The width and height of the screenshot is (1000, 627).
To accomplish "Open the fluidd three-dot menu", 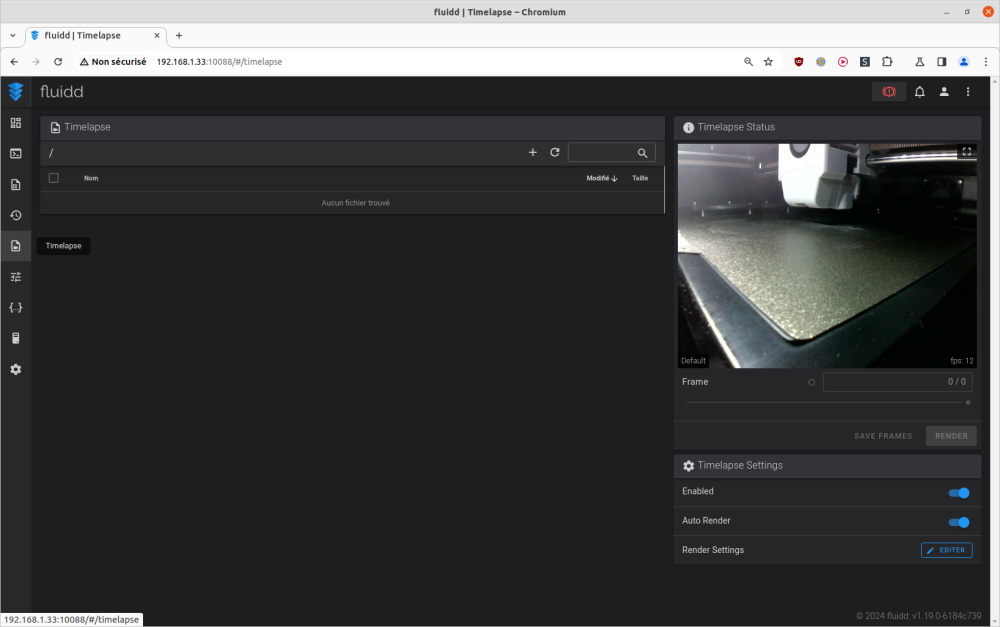I will point(968,92).
